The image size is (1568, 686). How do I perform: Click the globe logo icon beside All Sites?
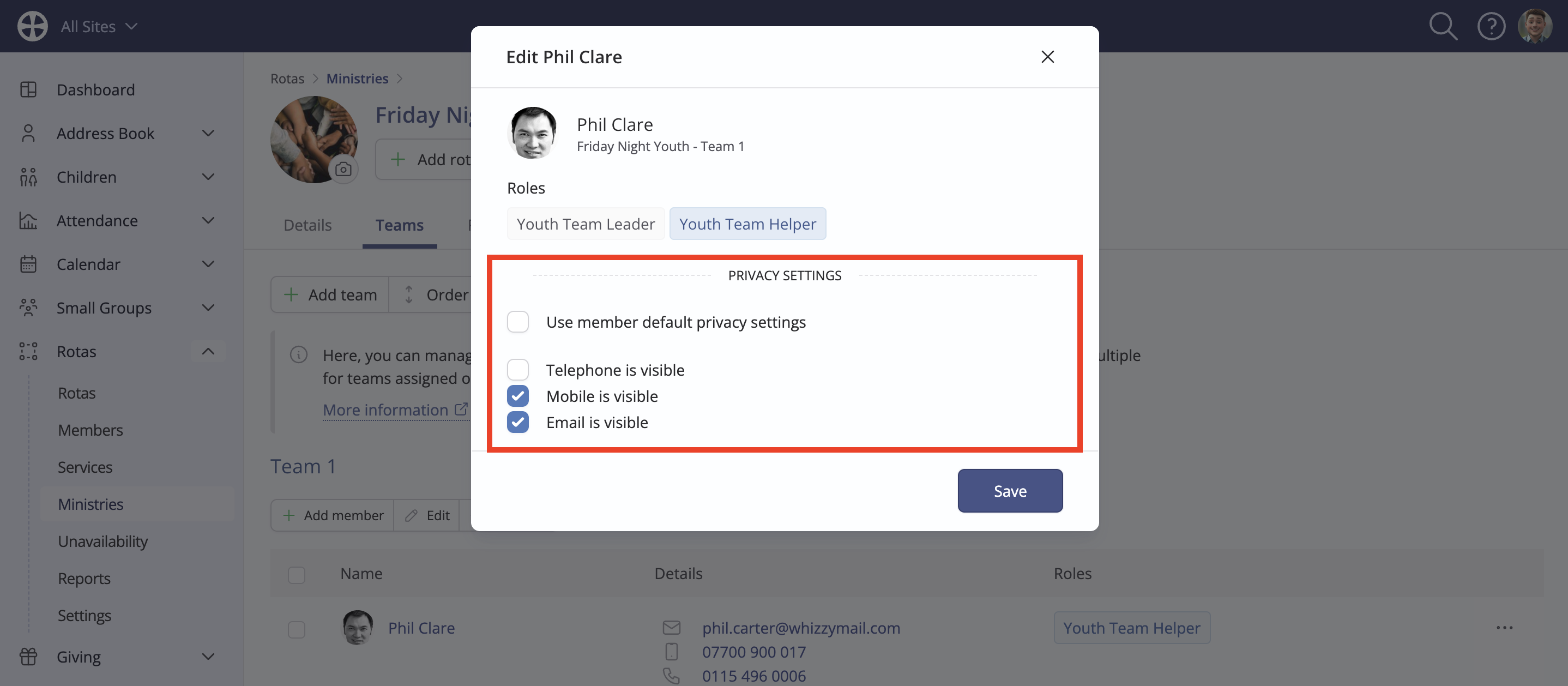click(x=32, y=26)
